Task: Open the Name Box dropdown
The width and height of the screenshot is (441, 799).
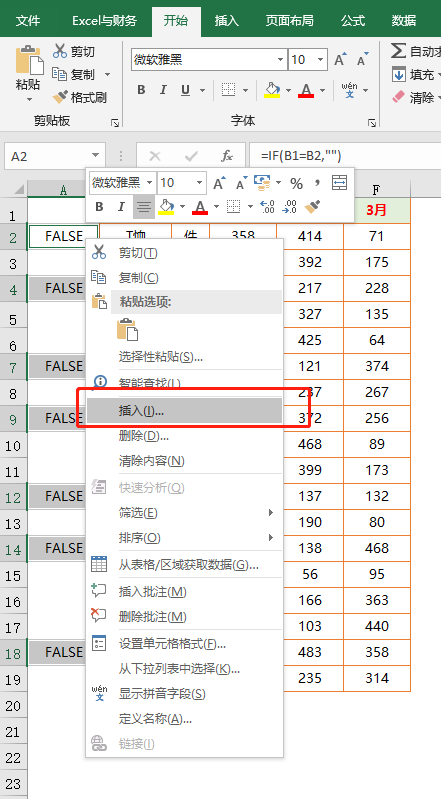Action: click(x=96, y=156)
